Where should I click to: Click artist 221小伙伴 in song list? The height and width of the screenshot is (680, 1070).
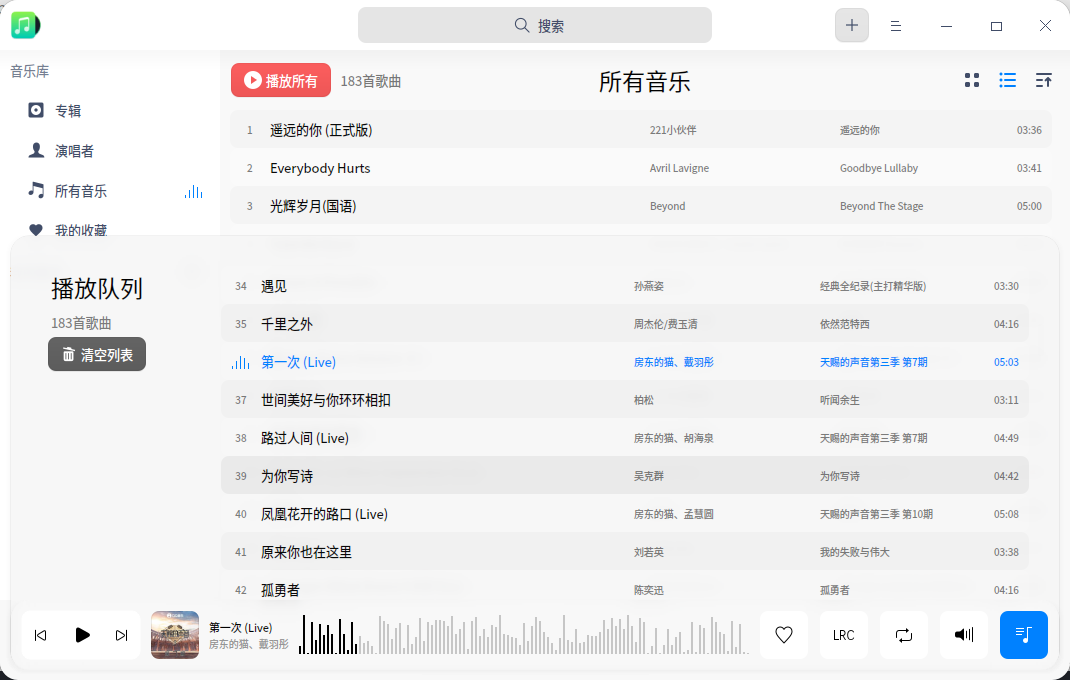(x=673, y=130)
